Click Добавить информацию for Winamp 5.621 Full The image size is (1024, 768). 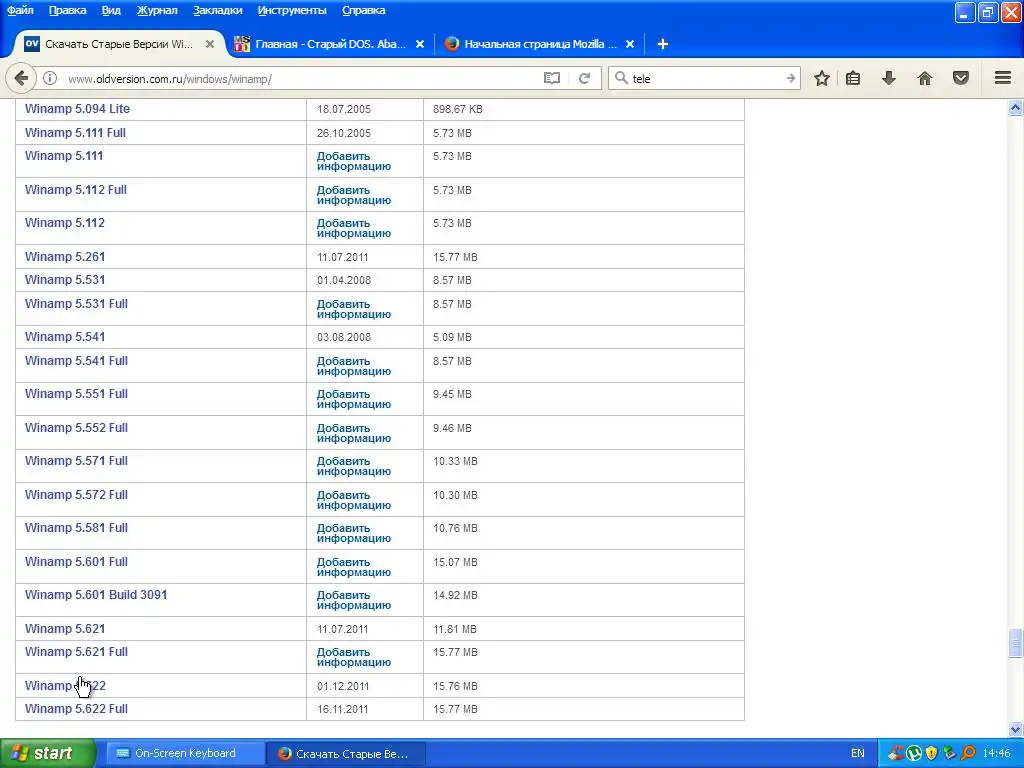(x=354, y=657)
